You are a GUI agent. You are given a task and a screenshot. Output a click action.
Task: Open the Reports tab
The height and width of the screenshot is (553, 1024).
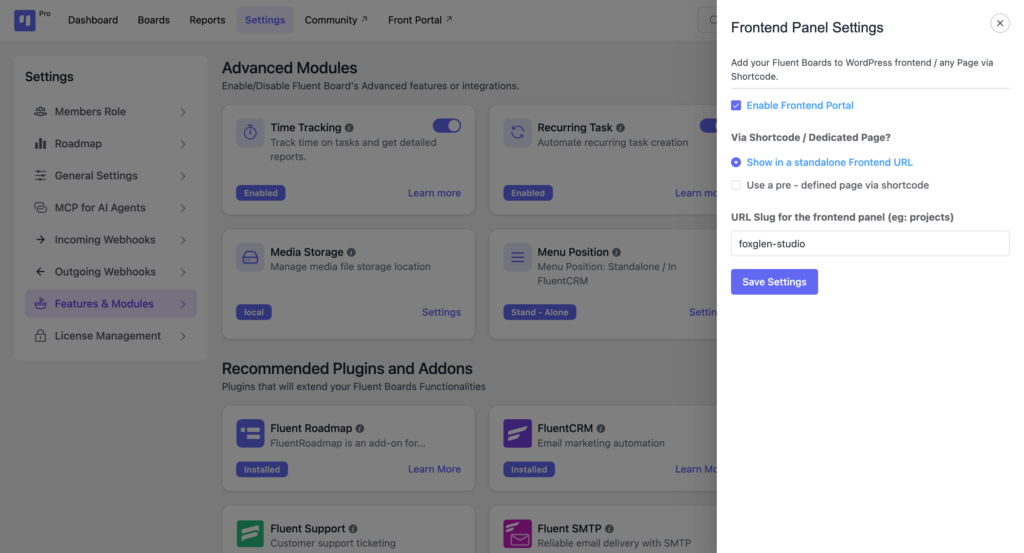tap(207, 20)
